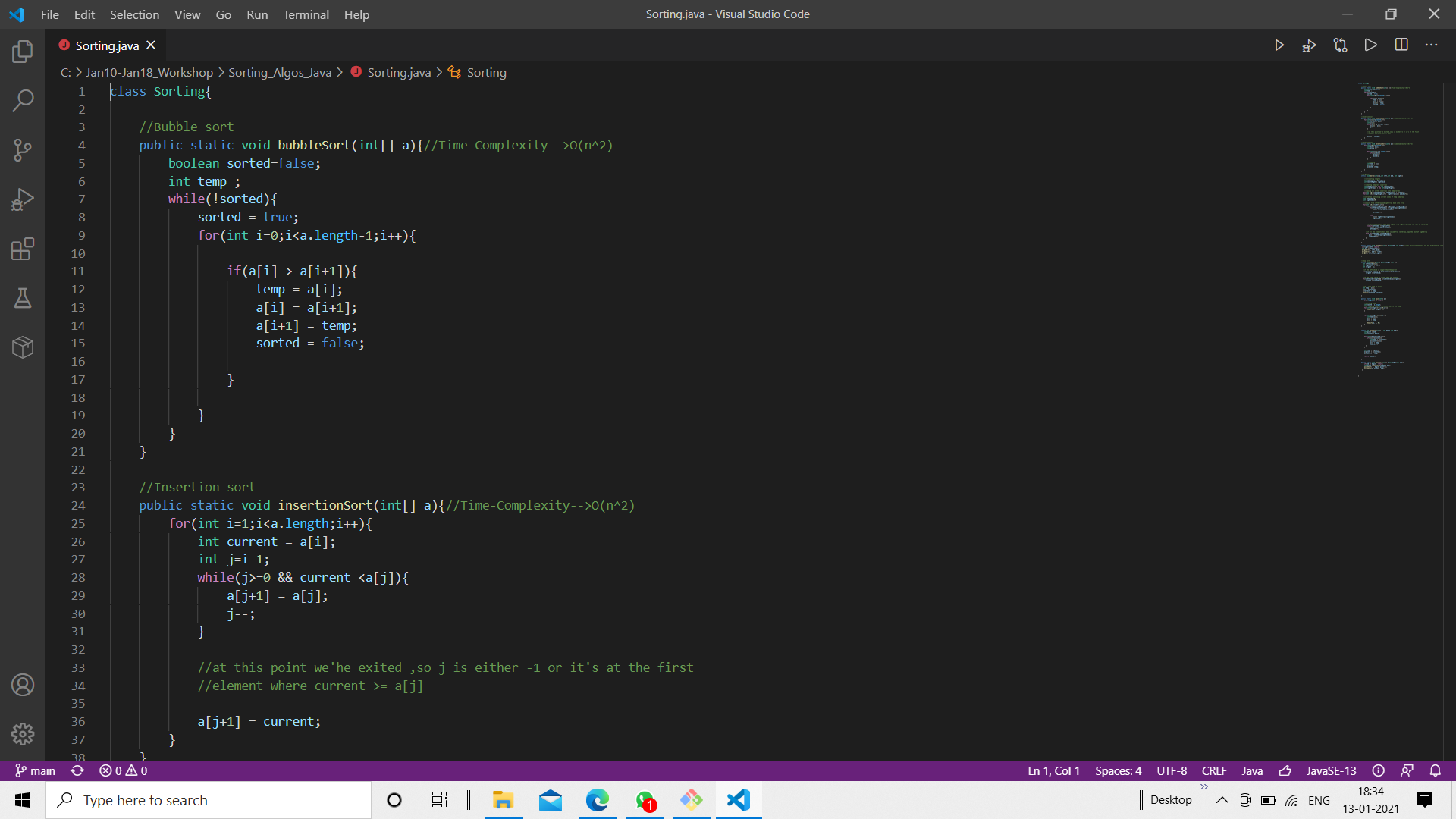The image size is (1456, 819).
Task: Select the Sorting.java editor tab
Action: pyautogui.click(x=107, y=45)
